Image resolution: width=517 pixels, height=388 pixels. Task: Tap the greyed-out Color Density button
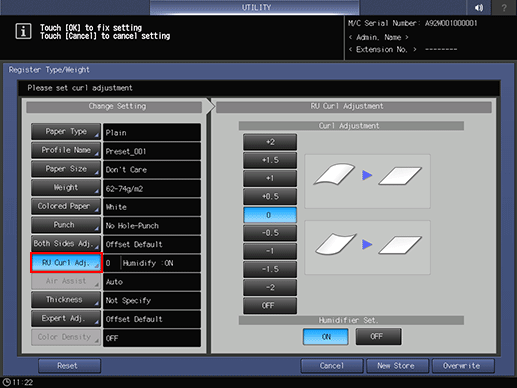(66, 337)
